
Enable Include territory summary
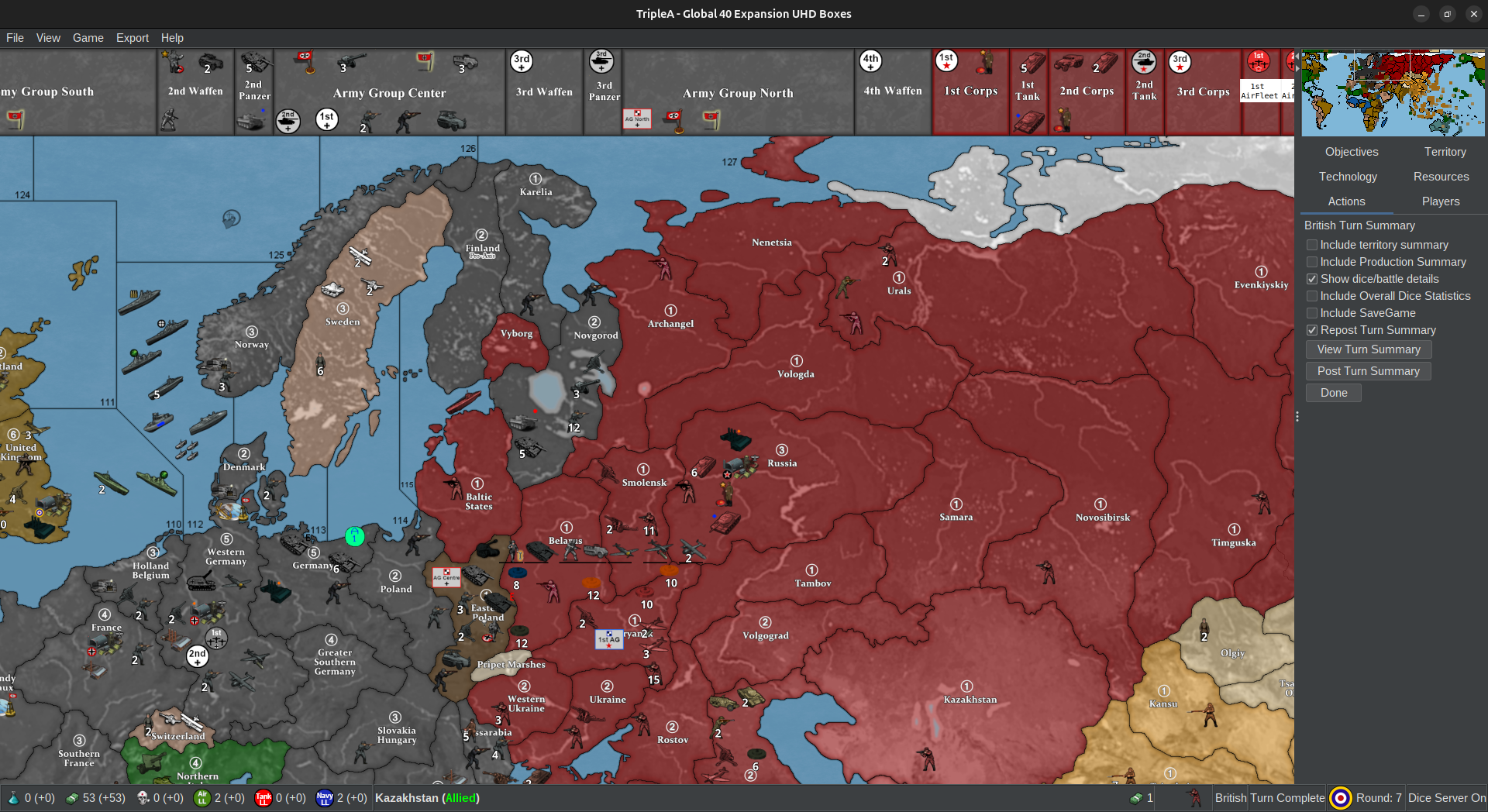[x=1312, y=245]
